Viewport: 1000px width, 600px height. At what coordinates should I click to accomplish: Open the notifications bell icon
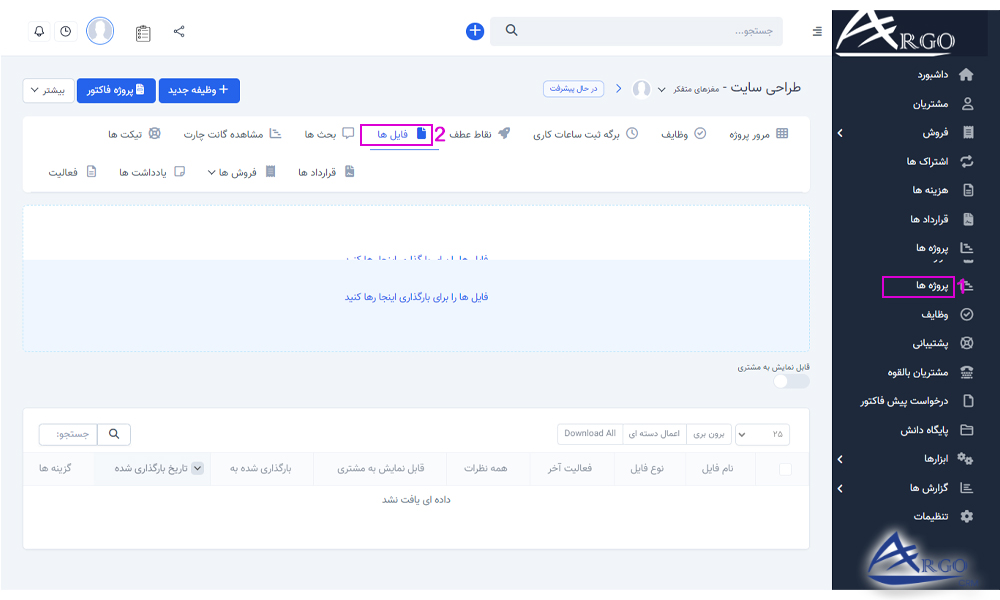pos(38,31)
